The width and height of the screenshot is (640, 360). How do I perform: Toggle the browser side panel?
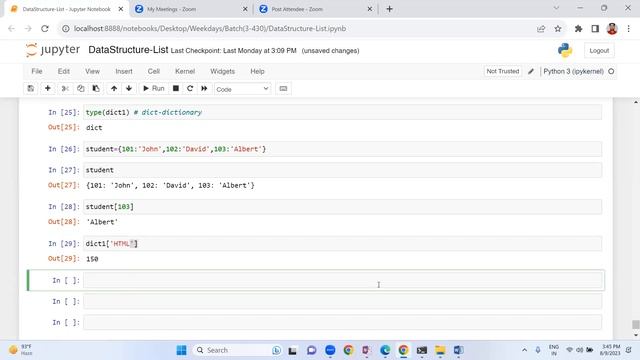pyautogui.click(x=595, y=29)
